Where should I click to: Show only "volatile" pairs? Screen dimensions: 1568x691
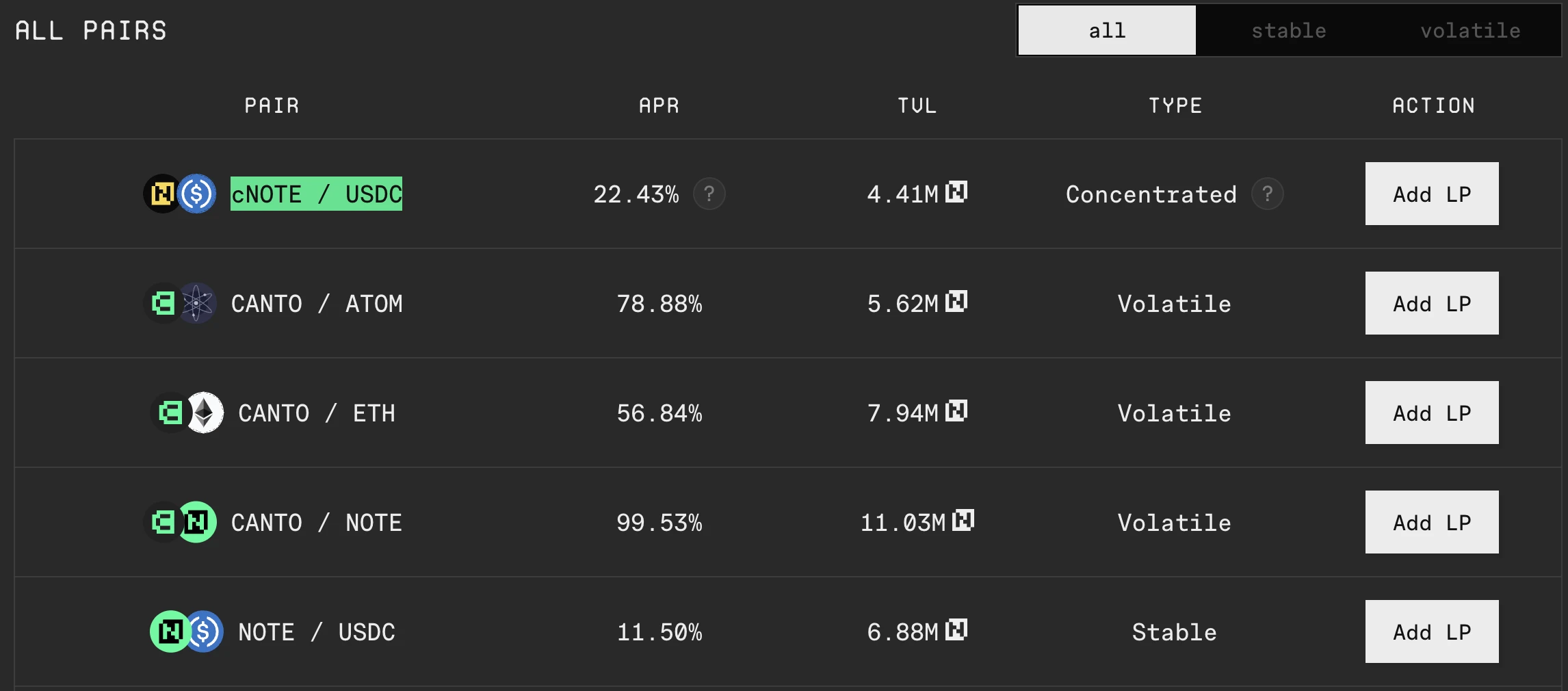1470,31
